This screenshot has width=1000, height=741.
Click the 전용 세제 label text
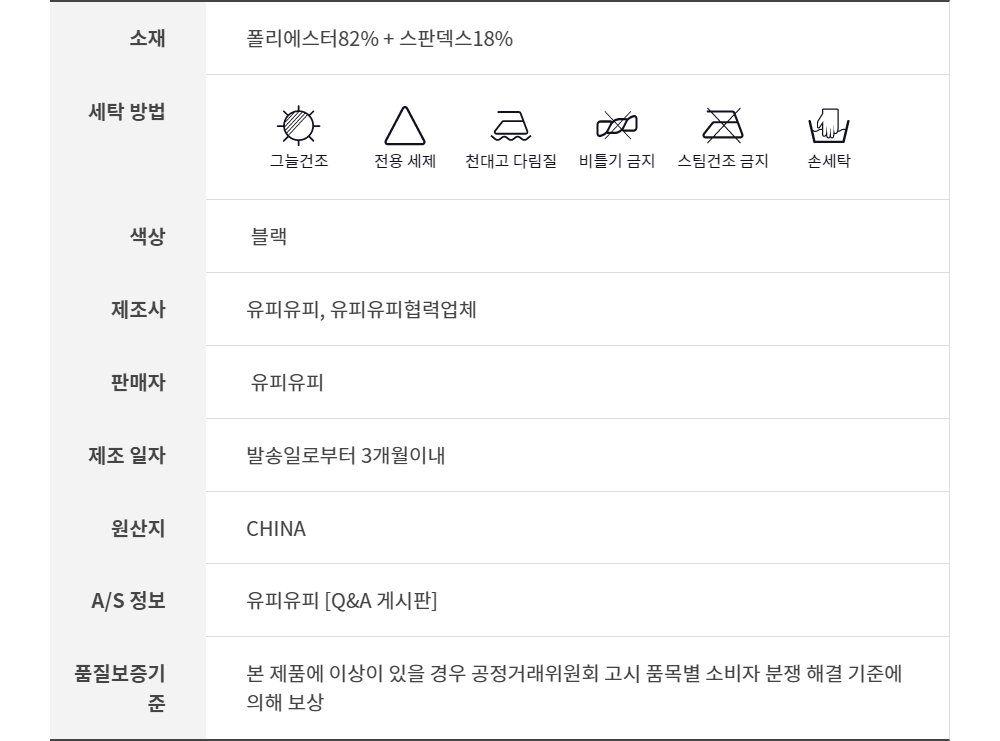pos(405,161)
